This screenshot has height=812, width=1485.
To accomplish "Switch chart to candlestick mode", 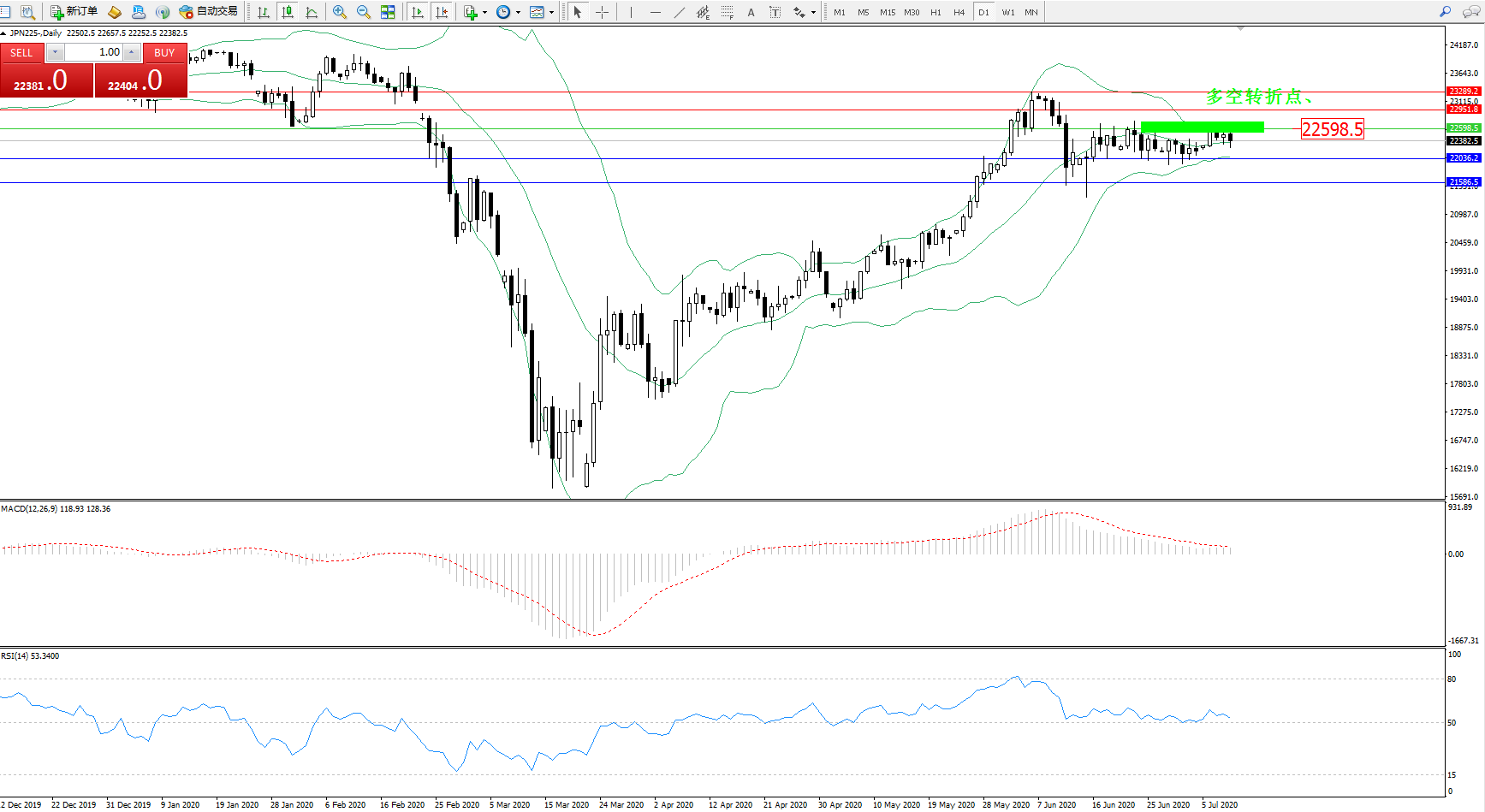I will [288, 12].
